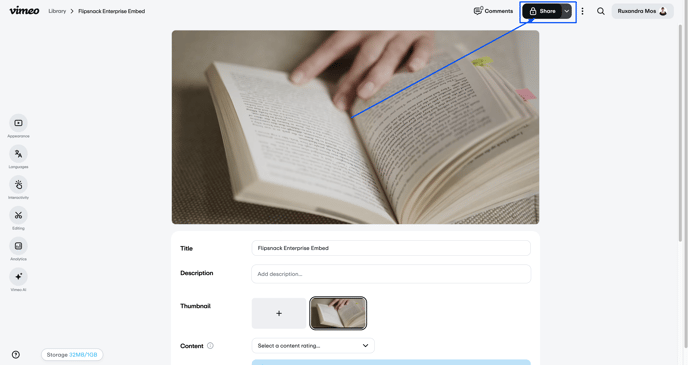Open the content rating dropdown
This screenshot has width=688, height=365.
click(313, 346)
